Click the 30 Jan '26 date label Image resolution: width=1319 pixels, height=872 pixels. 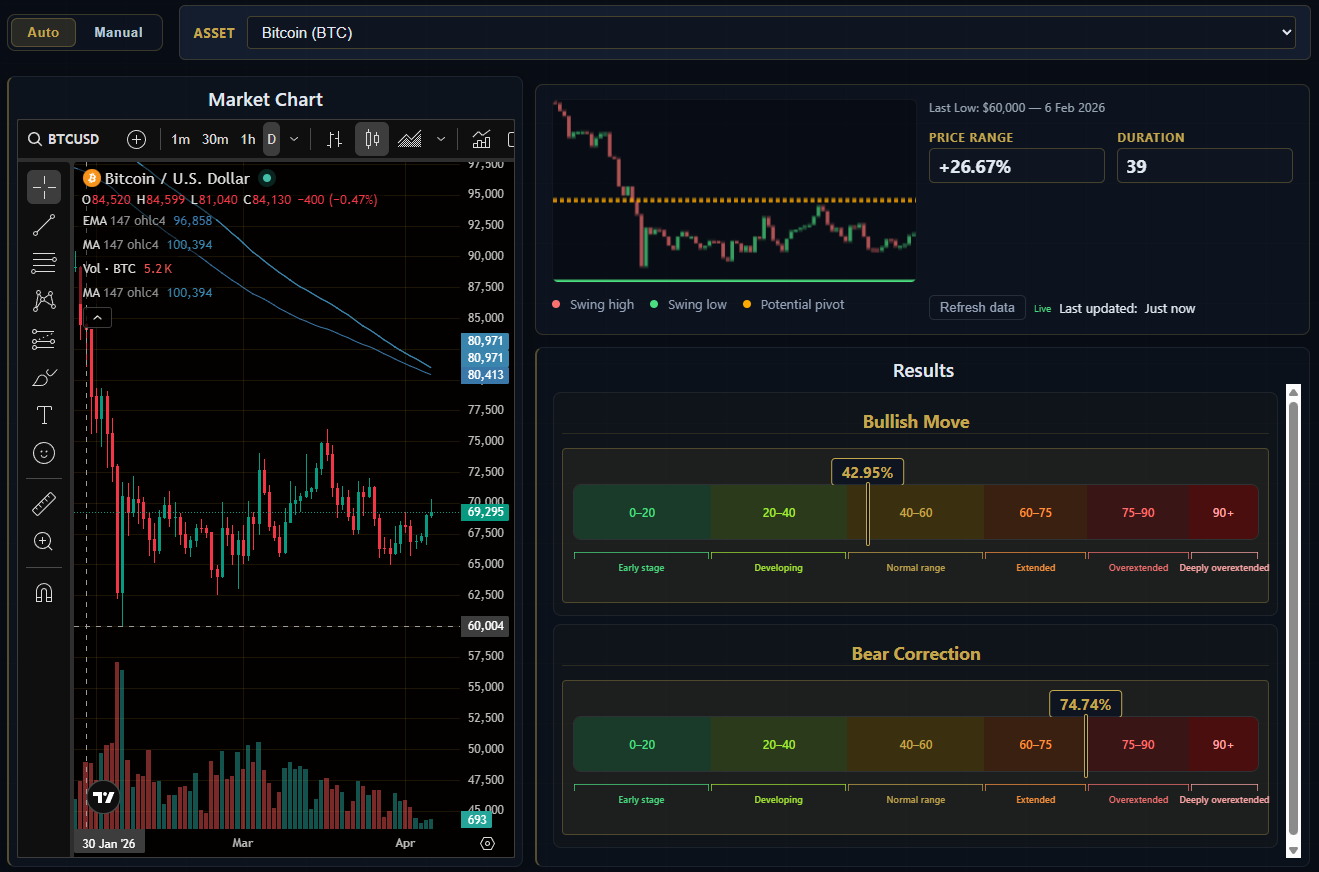pos(109,843)
